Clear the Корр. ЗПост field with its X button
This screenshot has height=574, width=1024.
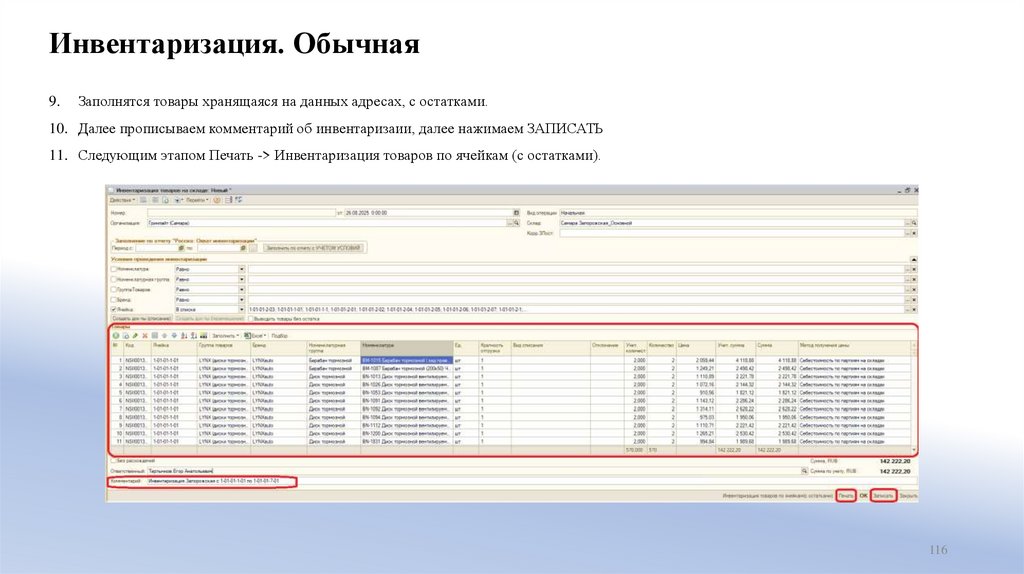click(914, 233)
